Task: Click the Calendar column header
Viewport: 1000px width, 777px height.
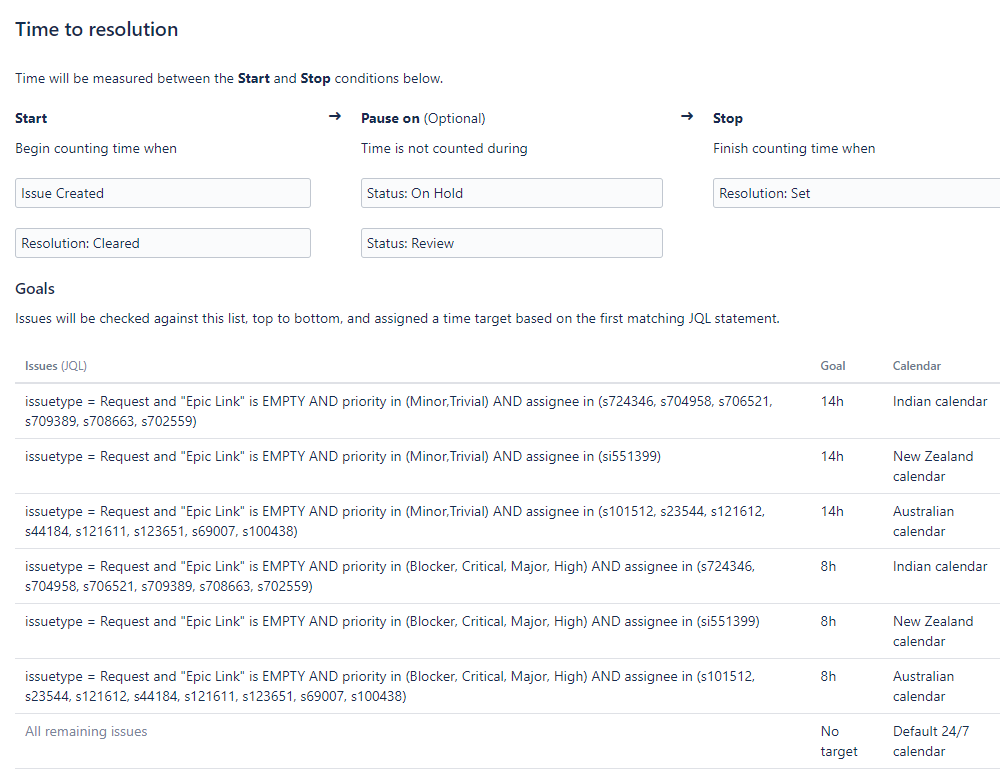Action: 916,366
